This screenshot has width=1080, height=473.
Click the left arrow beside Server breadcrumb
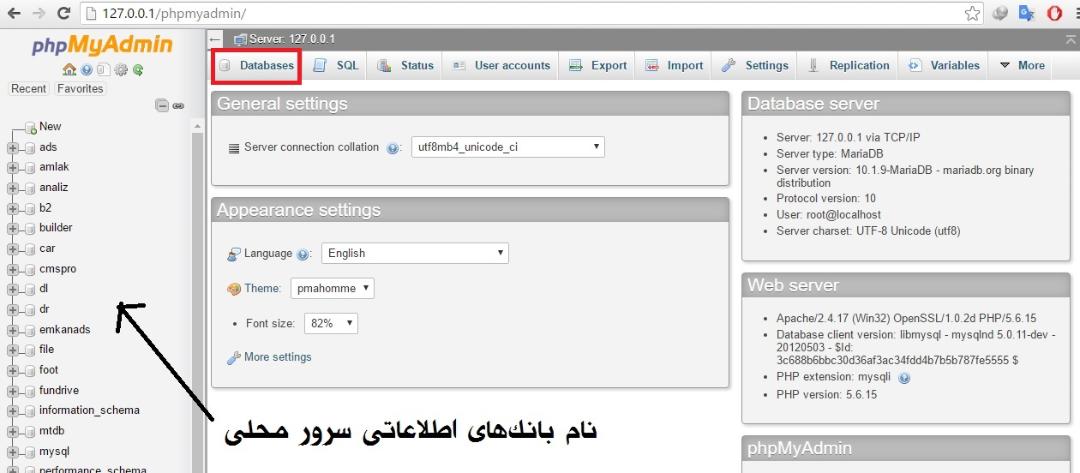point(216,40)
